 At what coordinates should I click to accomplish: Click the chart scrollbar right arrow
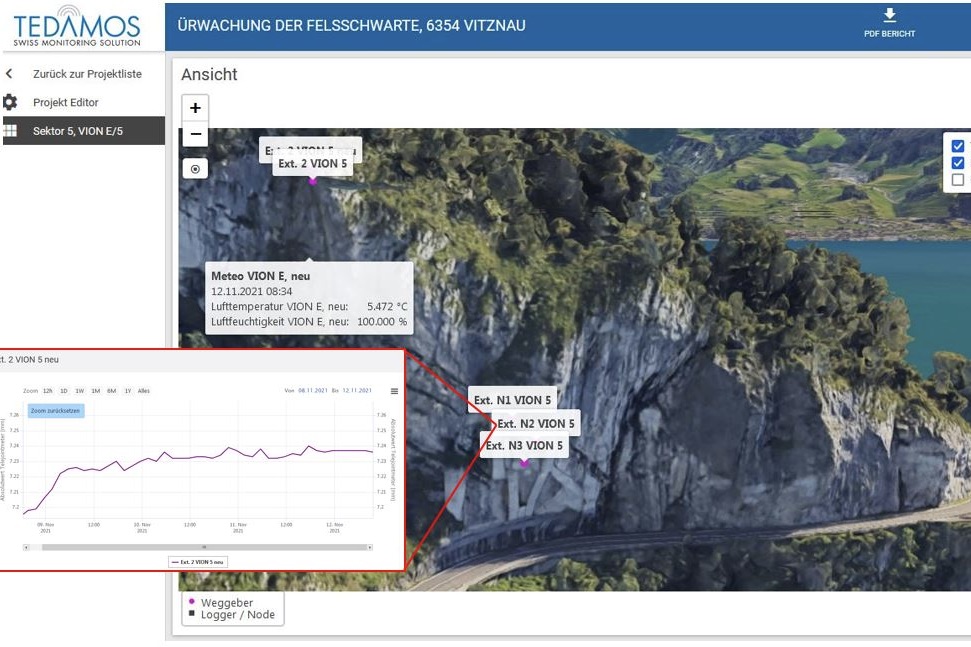click(370, 547)
